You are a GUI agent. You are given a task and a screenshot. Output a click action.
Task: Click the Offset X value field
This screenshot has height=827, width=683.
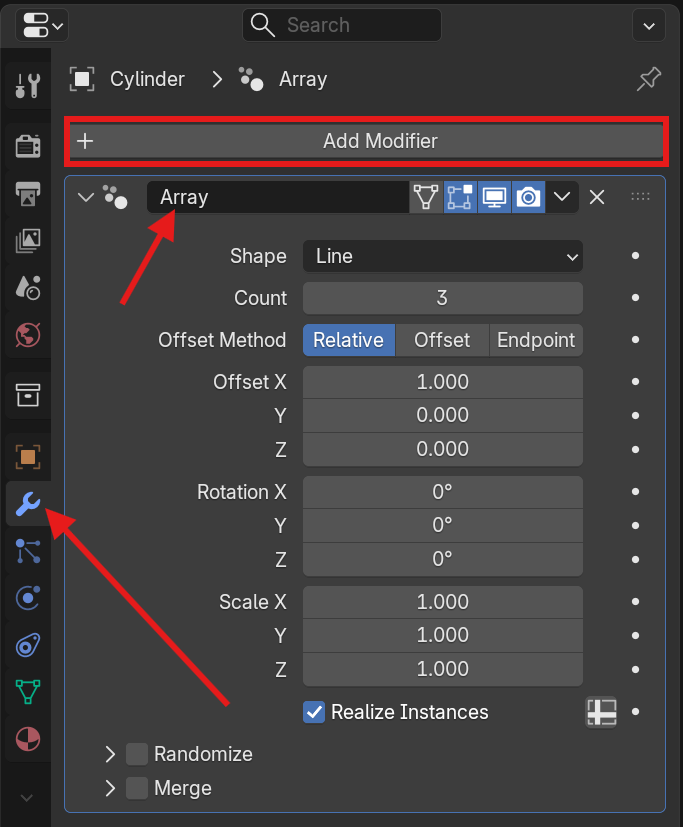443,382
